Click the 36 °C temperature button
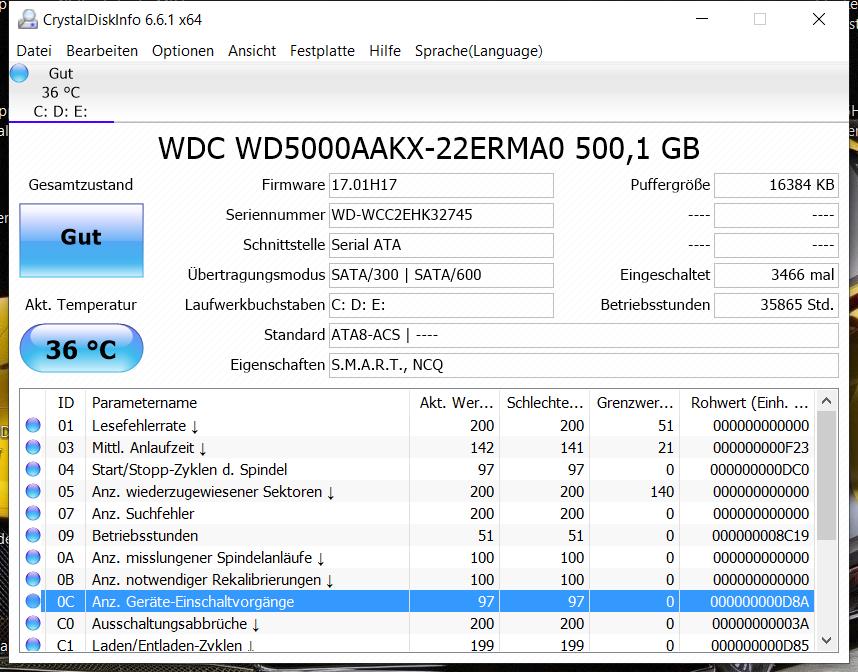 [82, 348]
